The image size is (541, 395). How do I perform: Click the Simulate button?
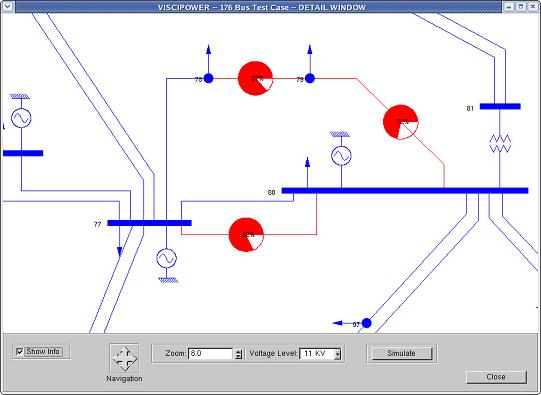(402, 353)
